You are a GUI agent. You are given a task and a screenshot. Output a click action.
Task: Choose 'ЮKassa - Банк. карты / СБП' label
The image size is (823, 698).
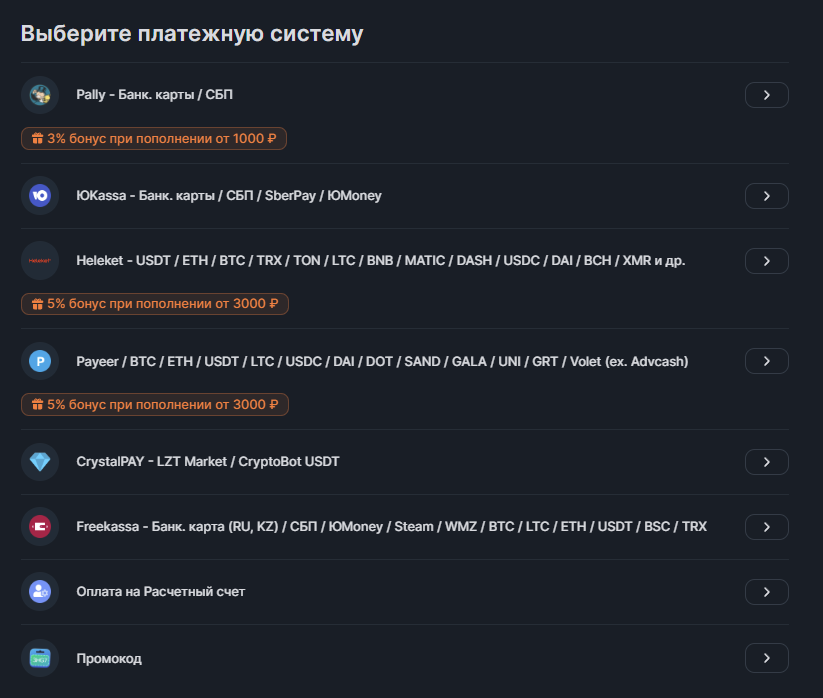point(229,196)
